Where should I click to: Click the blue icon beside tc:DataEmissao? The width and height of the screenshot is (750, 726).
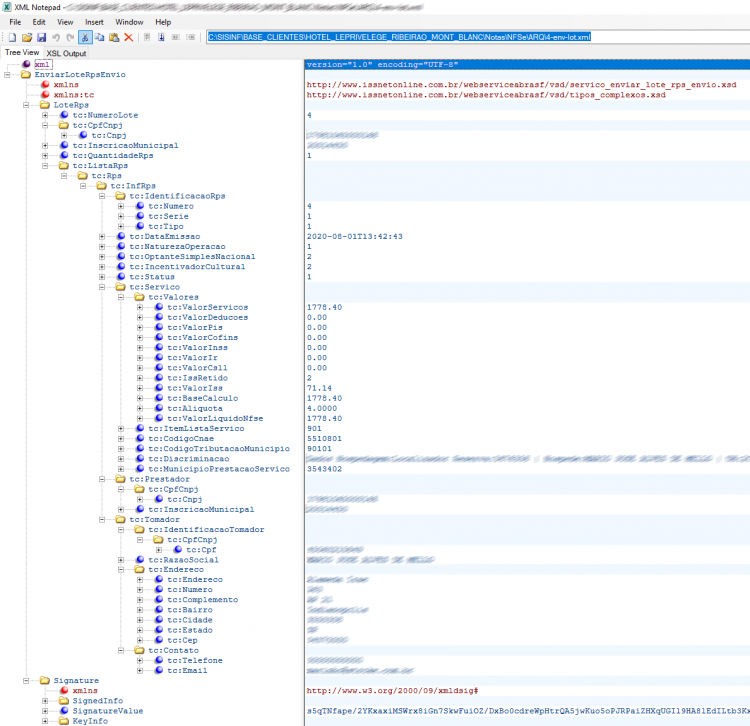click(x=121, y=236)
